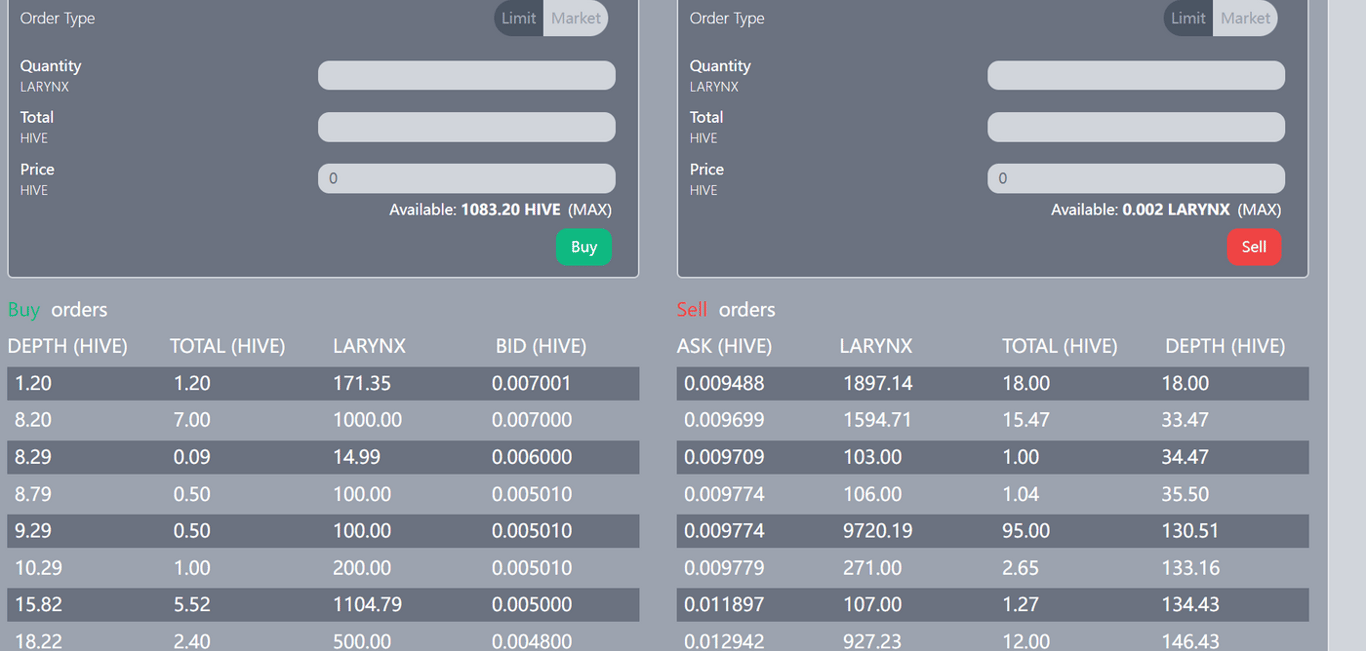The width and height of the screenshot is (1366, 651).
Task: Click the 9720.19 LARYNX sell amount
Action: tap(878, 531)
